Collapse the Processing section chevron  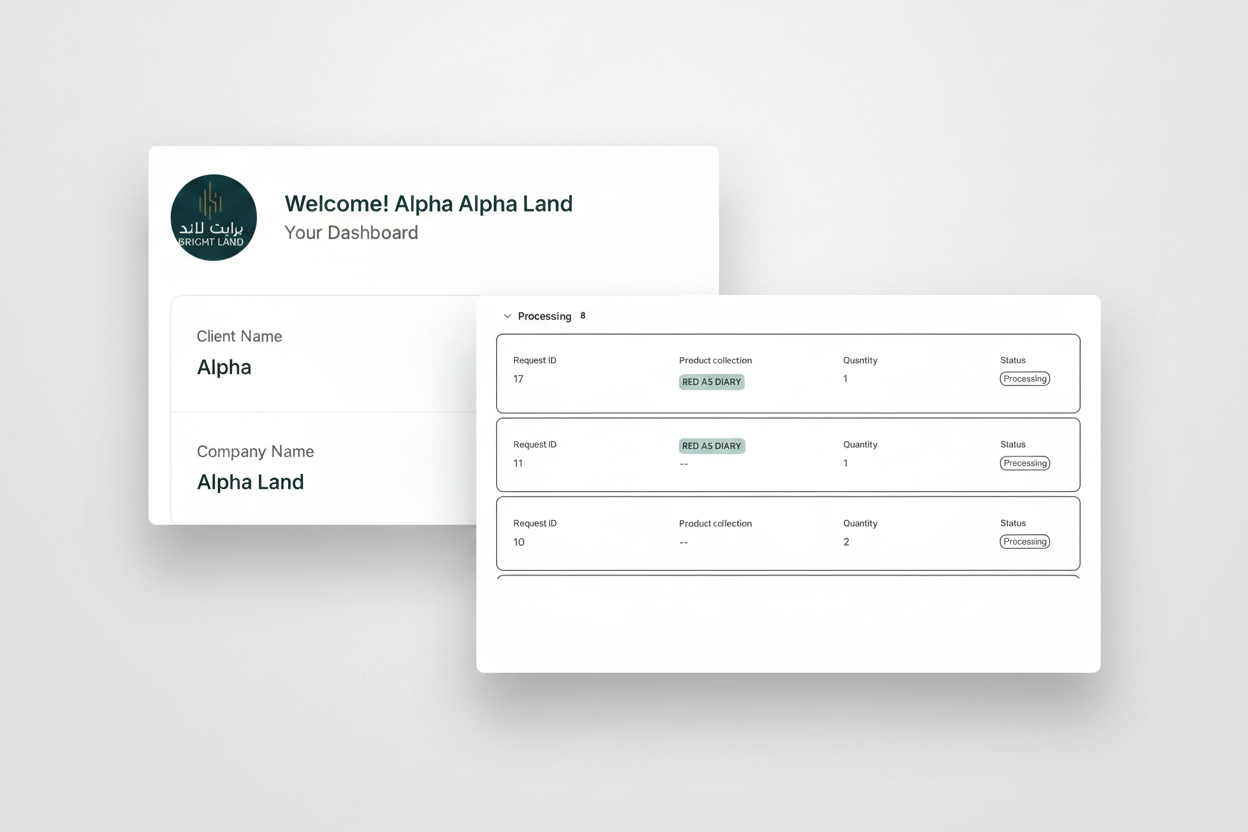[x=507, y=316]
